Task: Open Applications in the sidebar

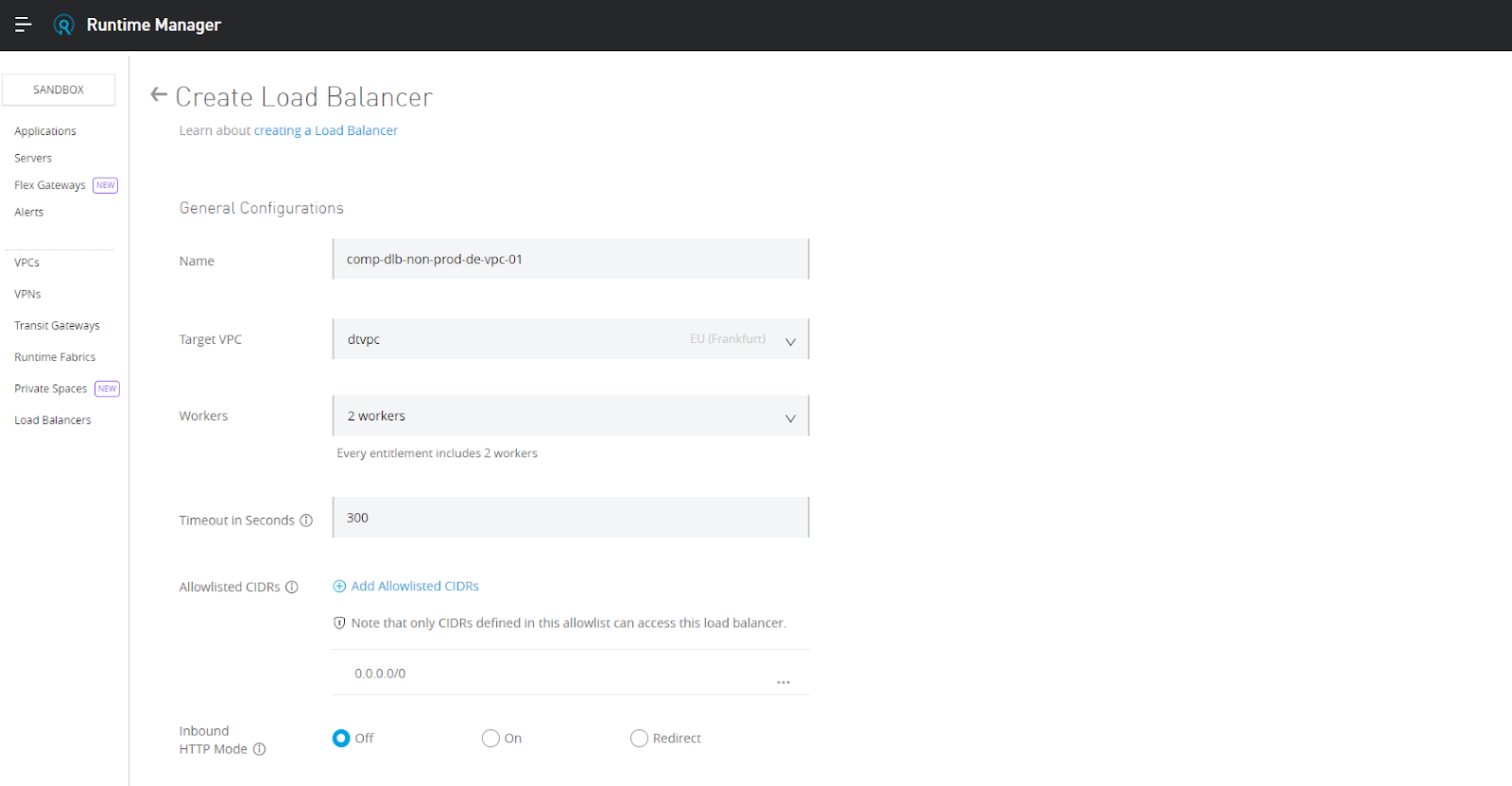Action: [x=45, y=131]
